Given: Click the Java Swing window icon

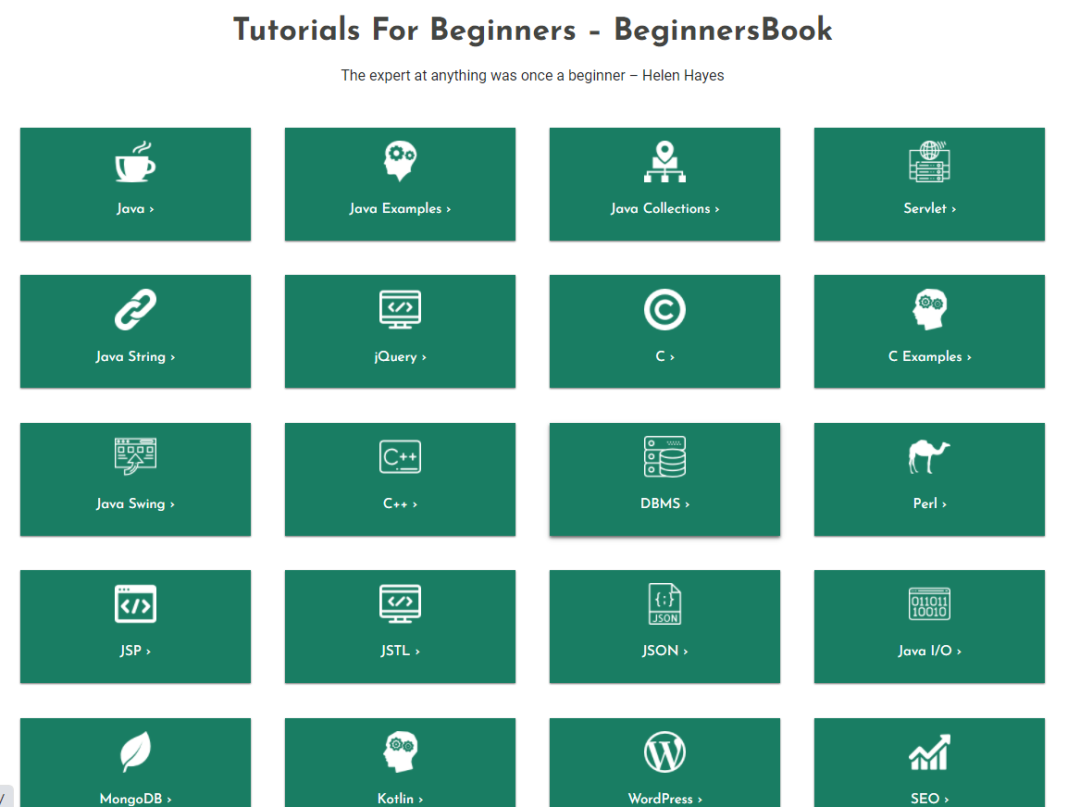Looking at the screenshot, I should [135, 457].
